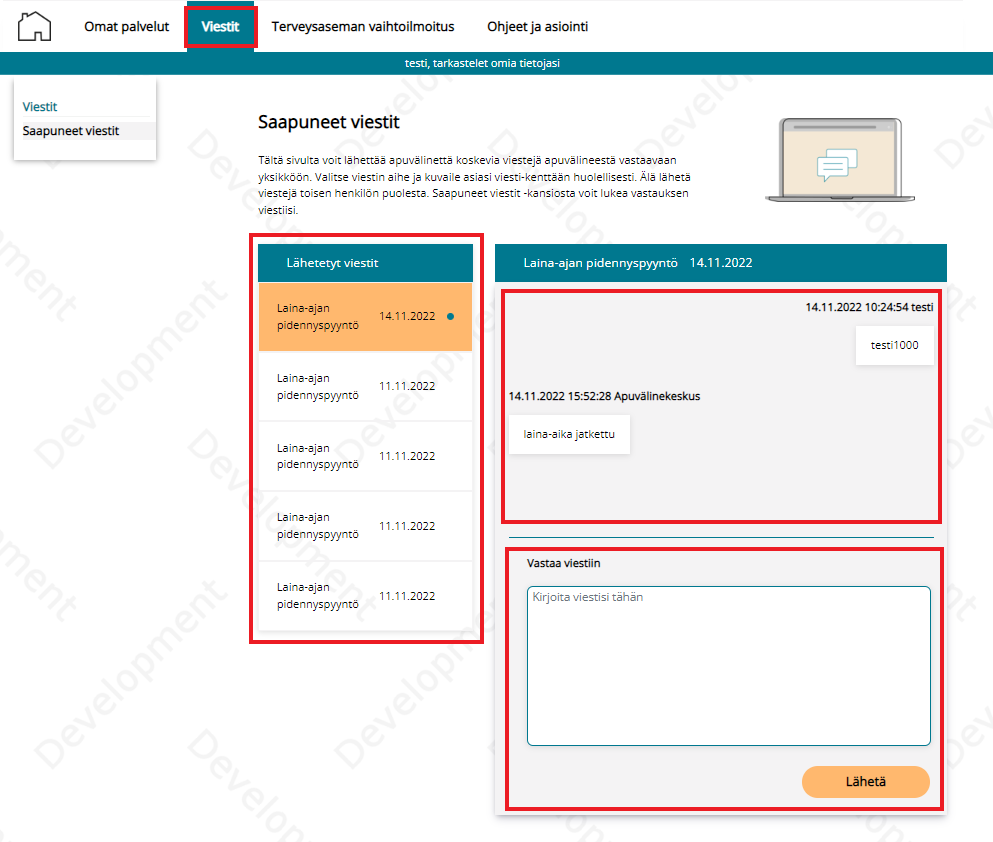Open the Ohjeet ja asiointi menu
The width and height of the screenshot is (993, 842).
pyautogui.click(x=537, y=27)
